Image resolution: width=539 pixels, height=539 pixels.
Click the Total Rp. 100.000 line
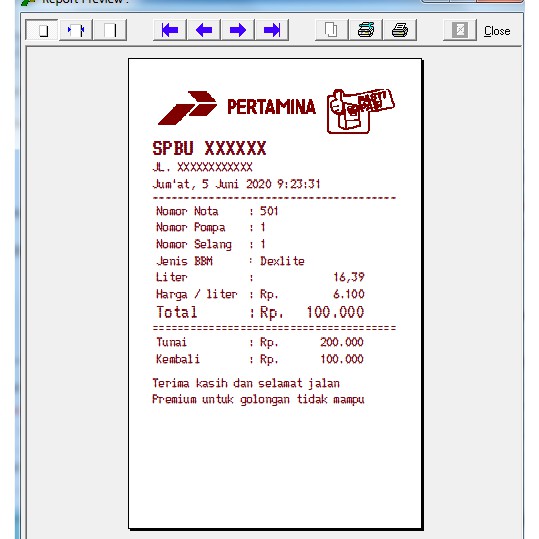click(260, 312)
